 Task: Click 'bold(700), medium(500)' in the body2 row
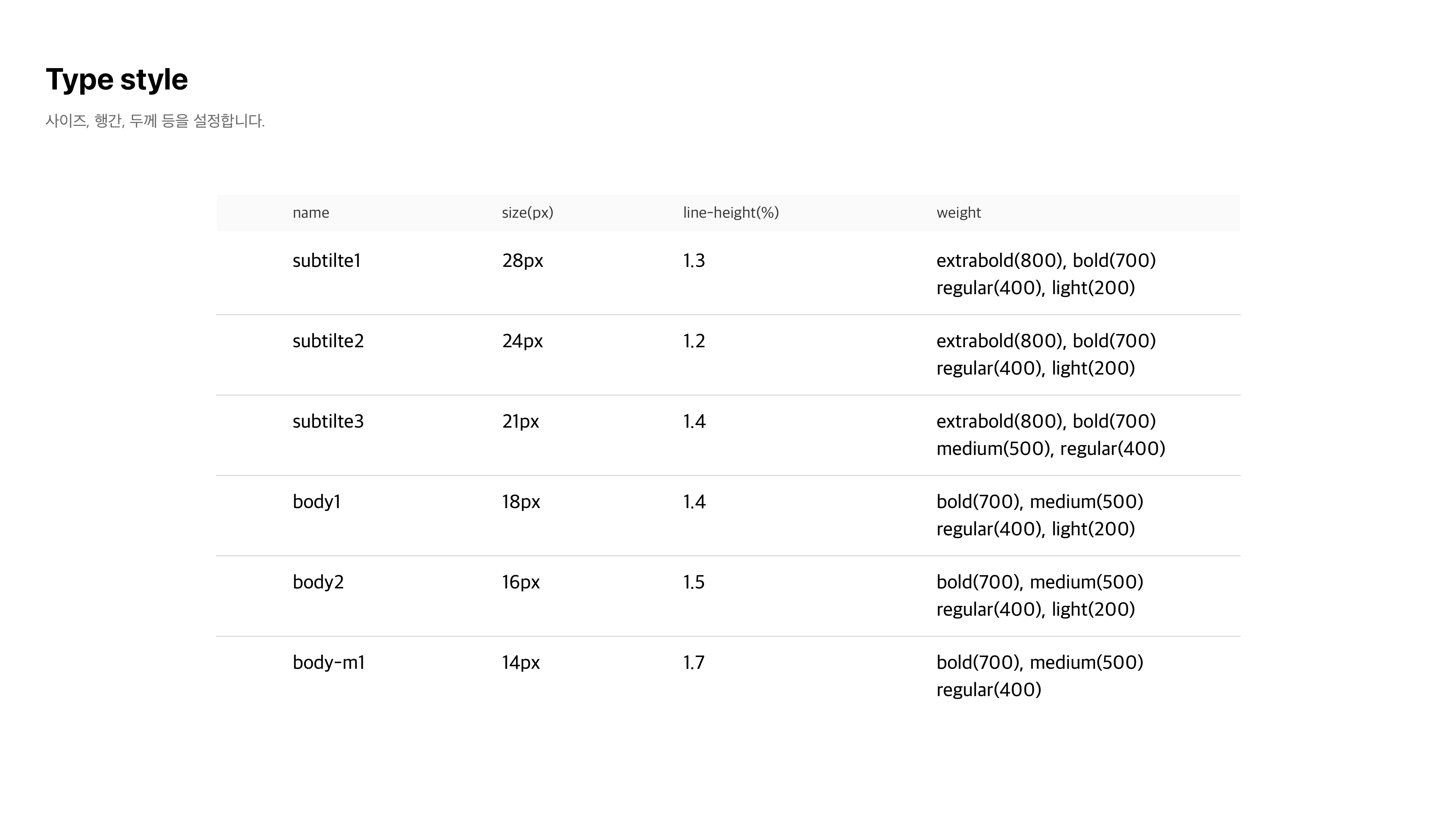(x=1040, y=582)
